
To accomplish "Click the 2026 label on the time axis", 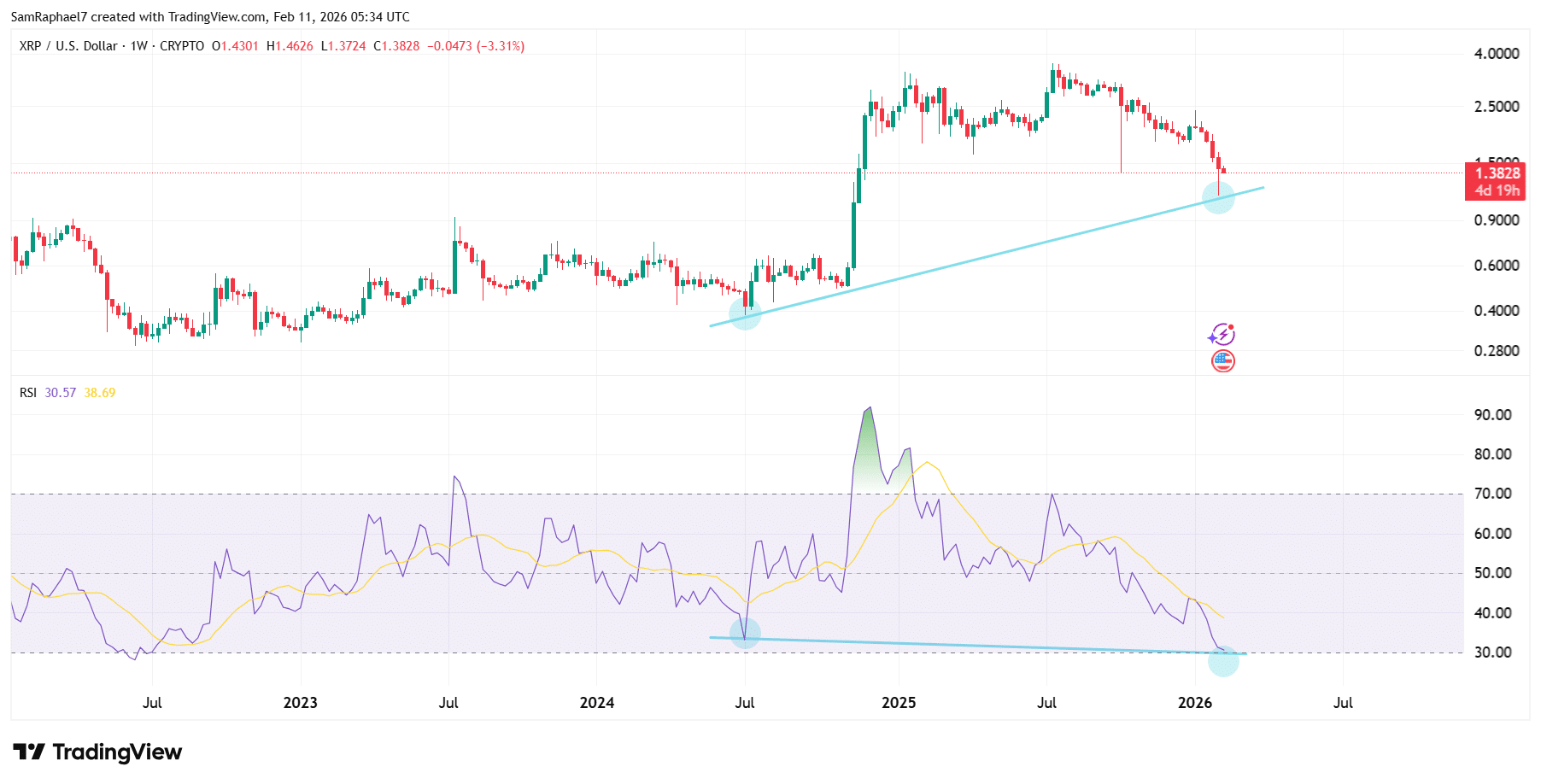I will point(1194,703).
